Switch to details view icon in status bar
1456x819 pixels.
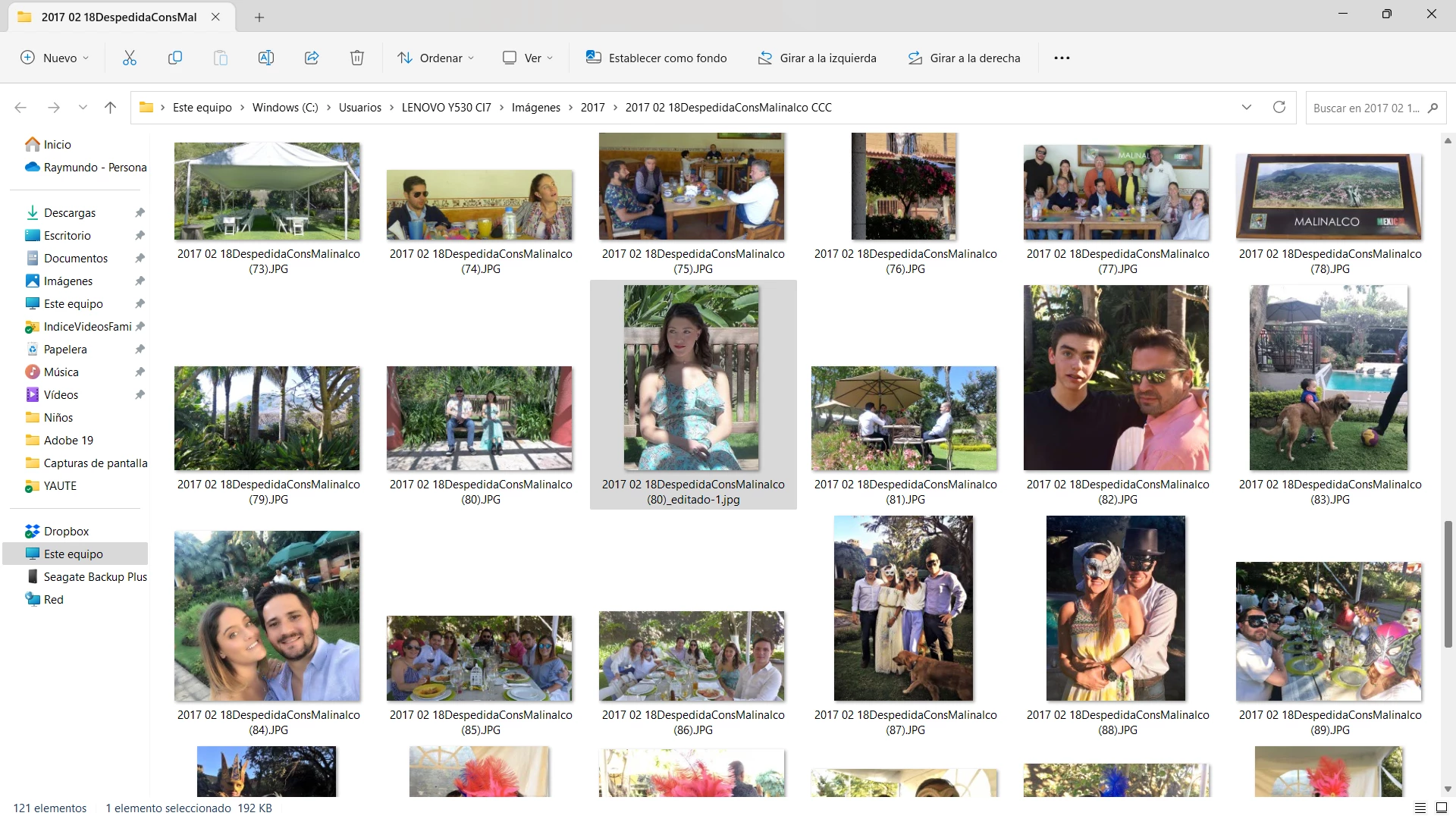tap(1420, 808)
